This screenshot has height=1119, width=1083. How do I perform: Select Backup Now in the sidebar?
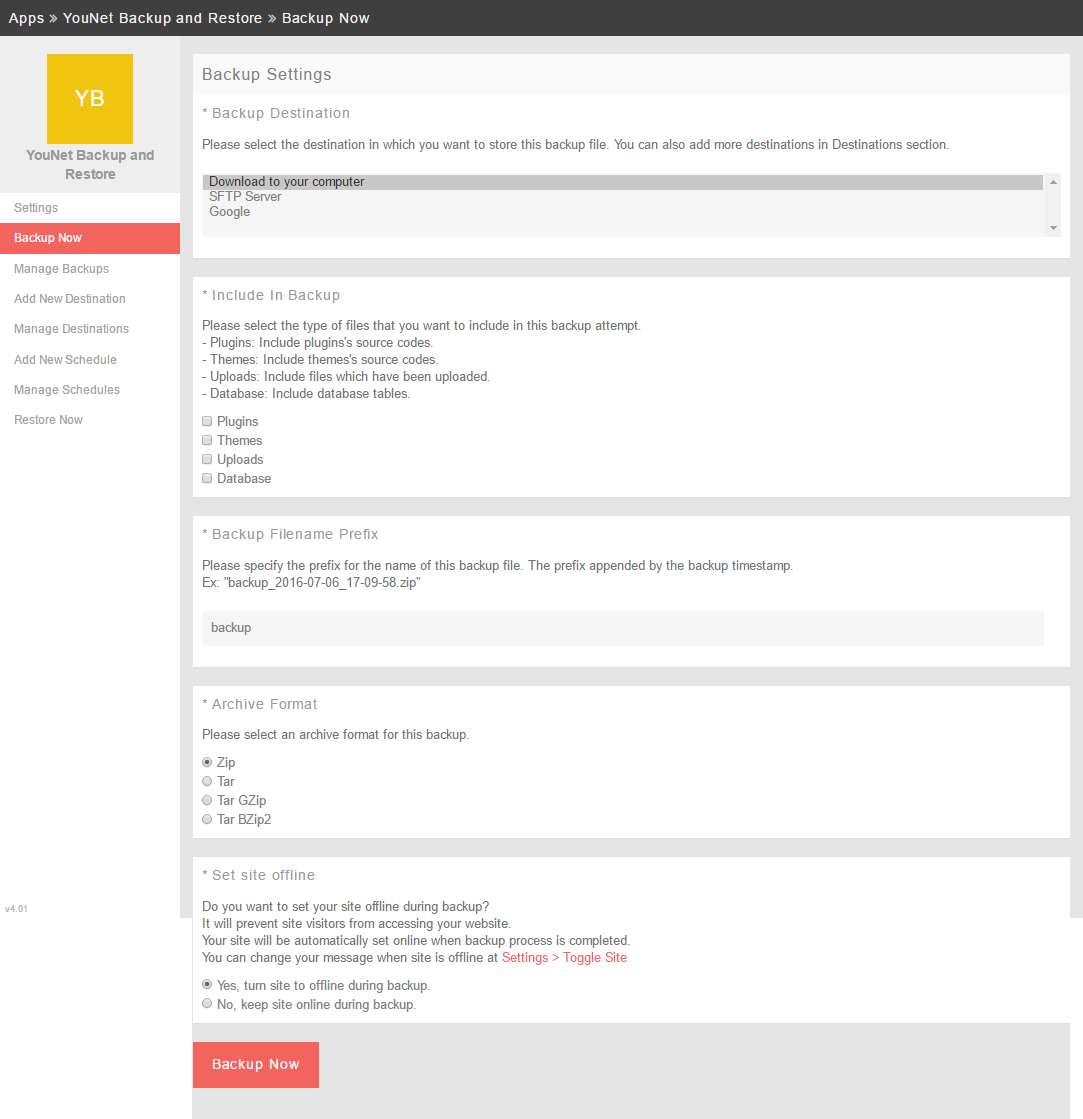tap(90, 238)
